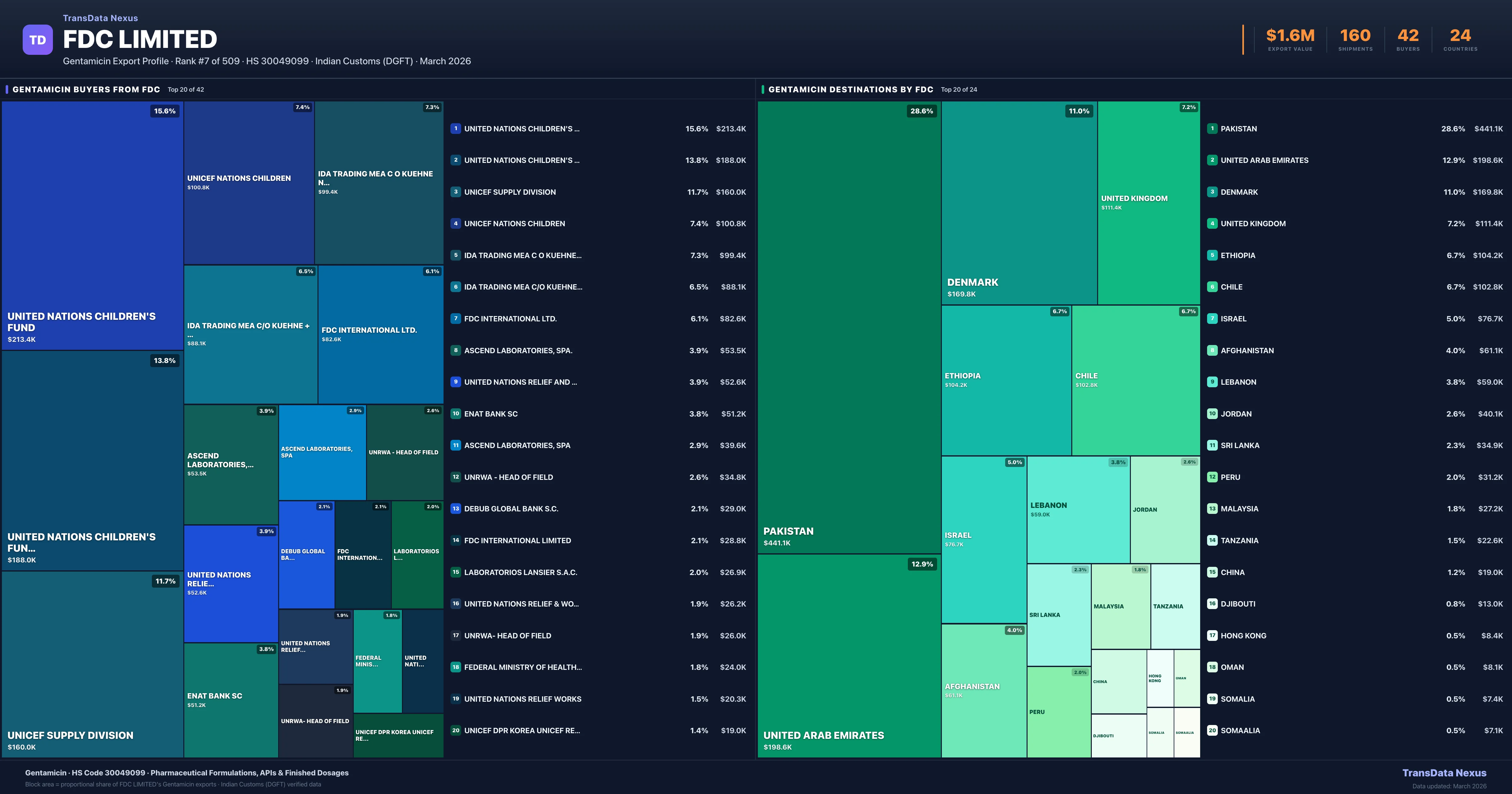This screenshot has height=794, width=1512.
Task: Click the United Arab Emirates treemap tile
Action: (849, 655)
